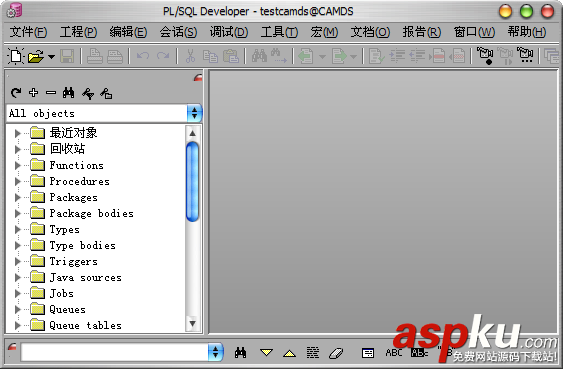Open the 宏(M) menu

pos(324,32)
